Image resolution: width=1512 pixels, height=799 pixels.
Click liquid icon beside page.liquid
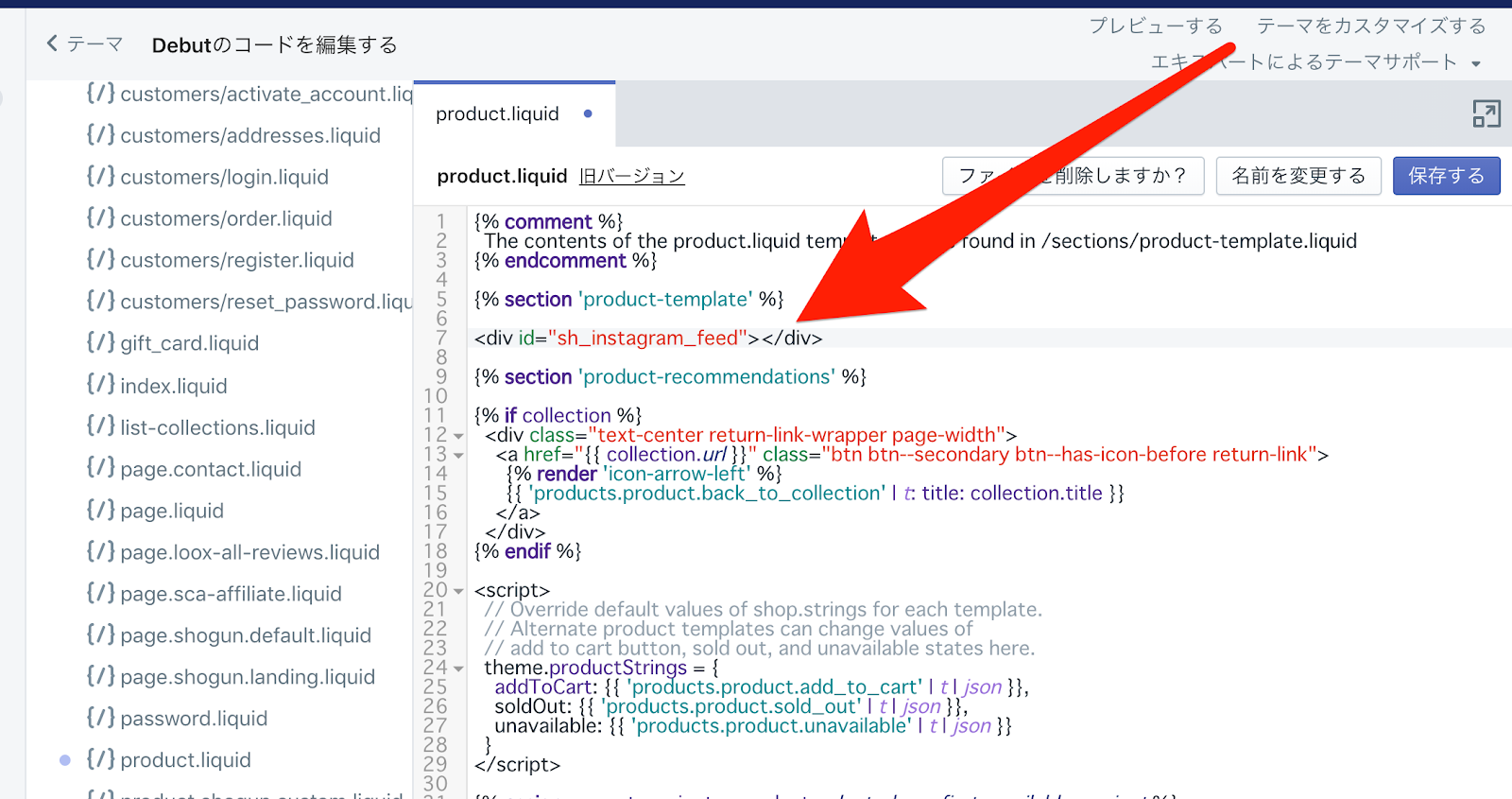[100, 510]
